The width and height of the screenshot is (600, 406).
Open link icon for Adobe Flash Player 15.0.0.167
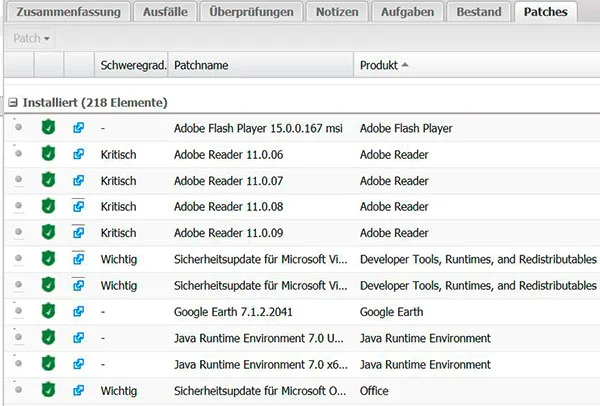click(x=78, y=127)
